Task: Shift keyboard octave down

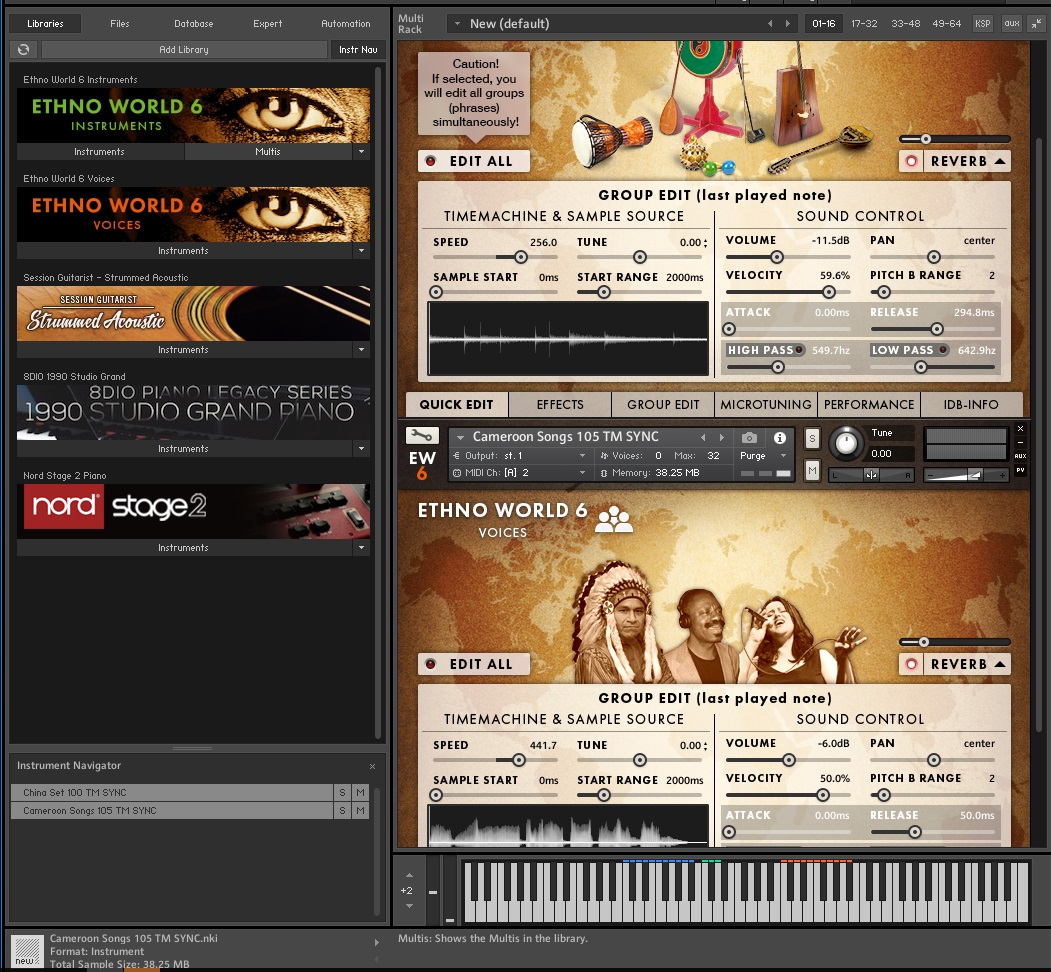Action: (410, 906)
